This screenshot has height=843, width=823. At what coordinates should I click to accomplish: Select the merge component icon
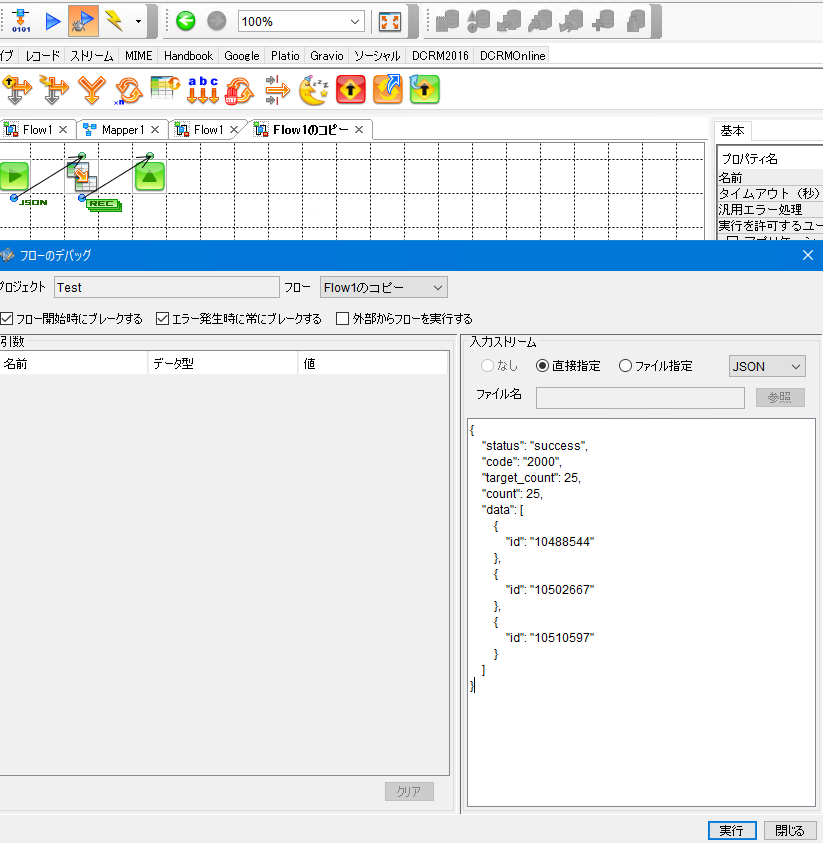click(92, 89)
